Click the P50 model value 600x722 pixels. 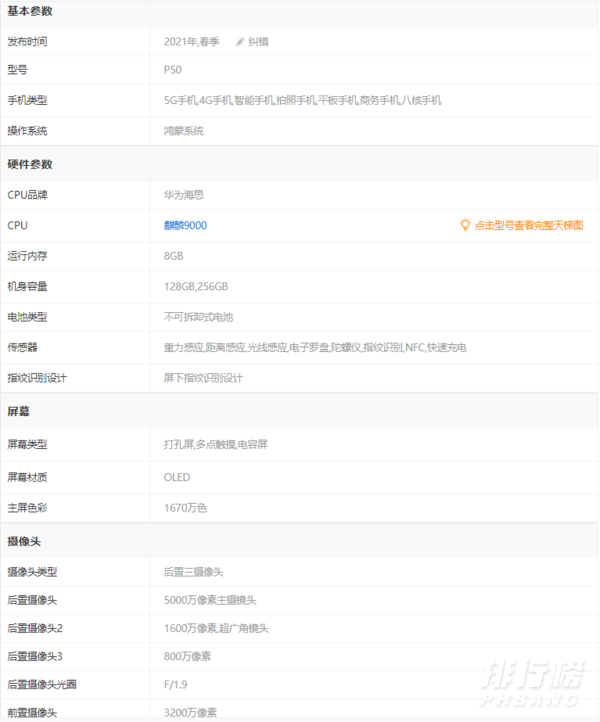(173, 70)
